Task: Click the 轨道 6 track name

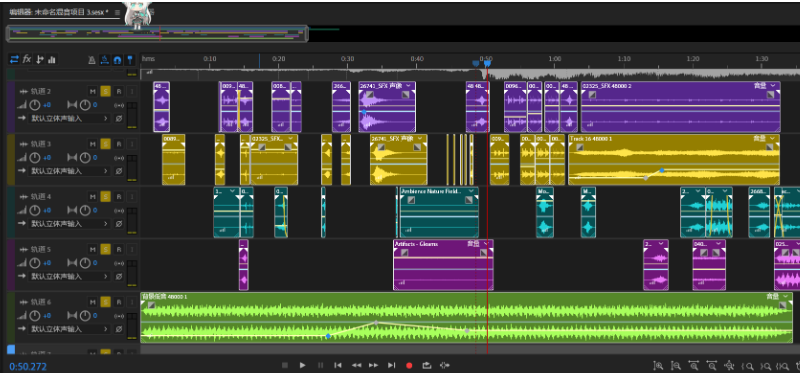Action: (x=41, y=302)
